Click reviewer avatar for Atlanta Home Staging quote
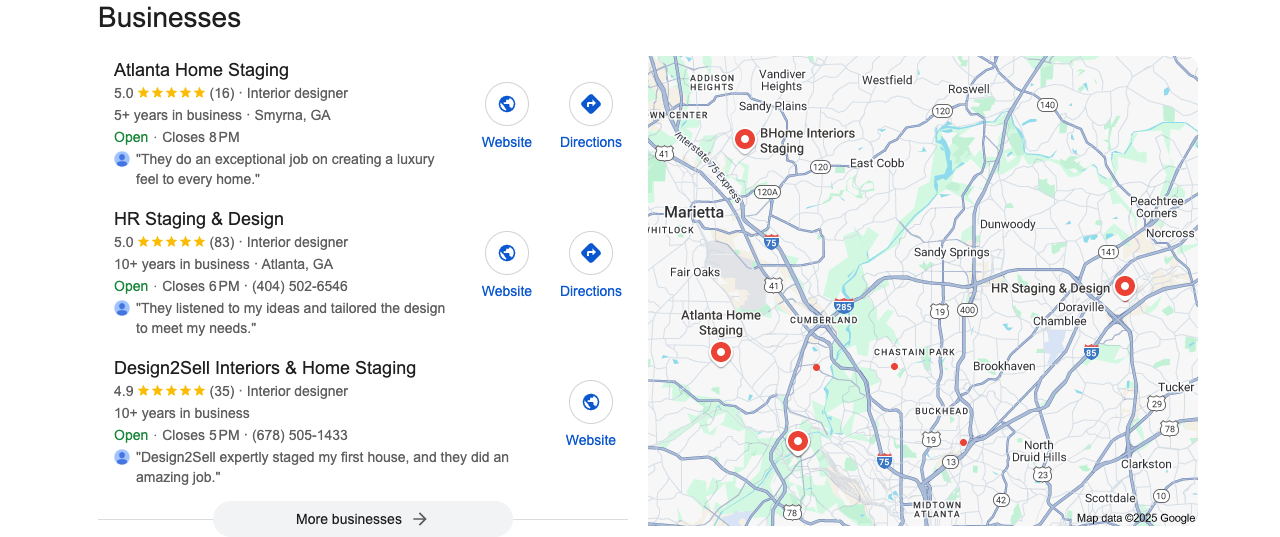This screenshot has height=537, width=1280. 122,159
